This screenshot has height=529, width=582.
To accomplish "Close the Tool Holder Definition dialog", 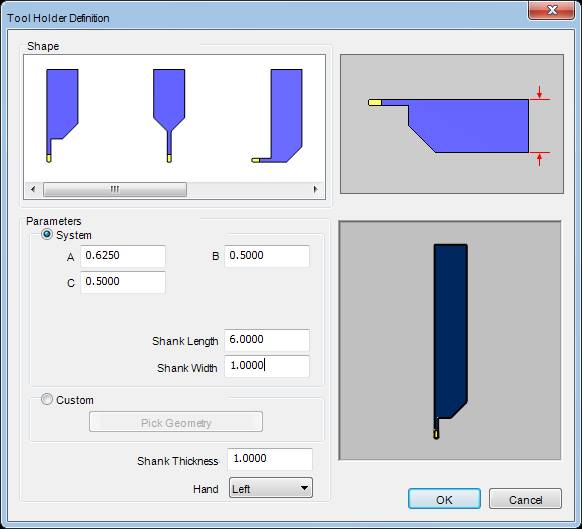I will click(x=552, y=10).
